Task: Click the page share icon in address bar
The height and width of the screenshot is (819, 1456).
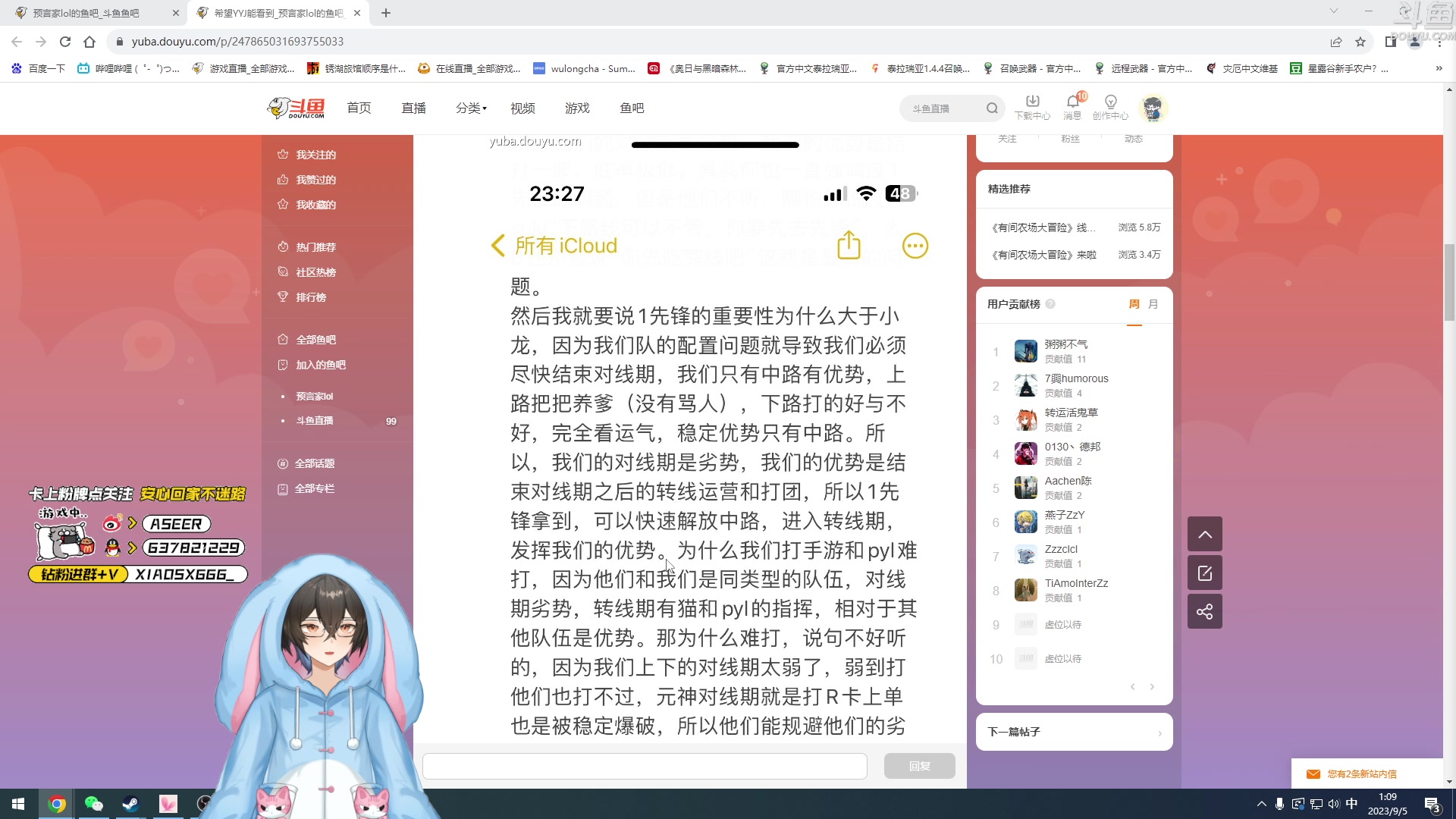Action: click(1336, 42)
